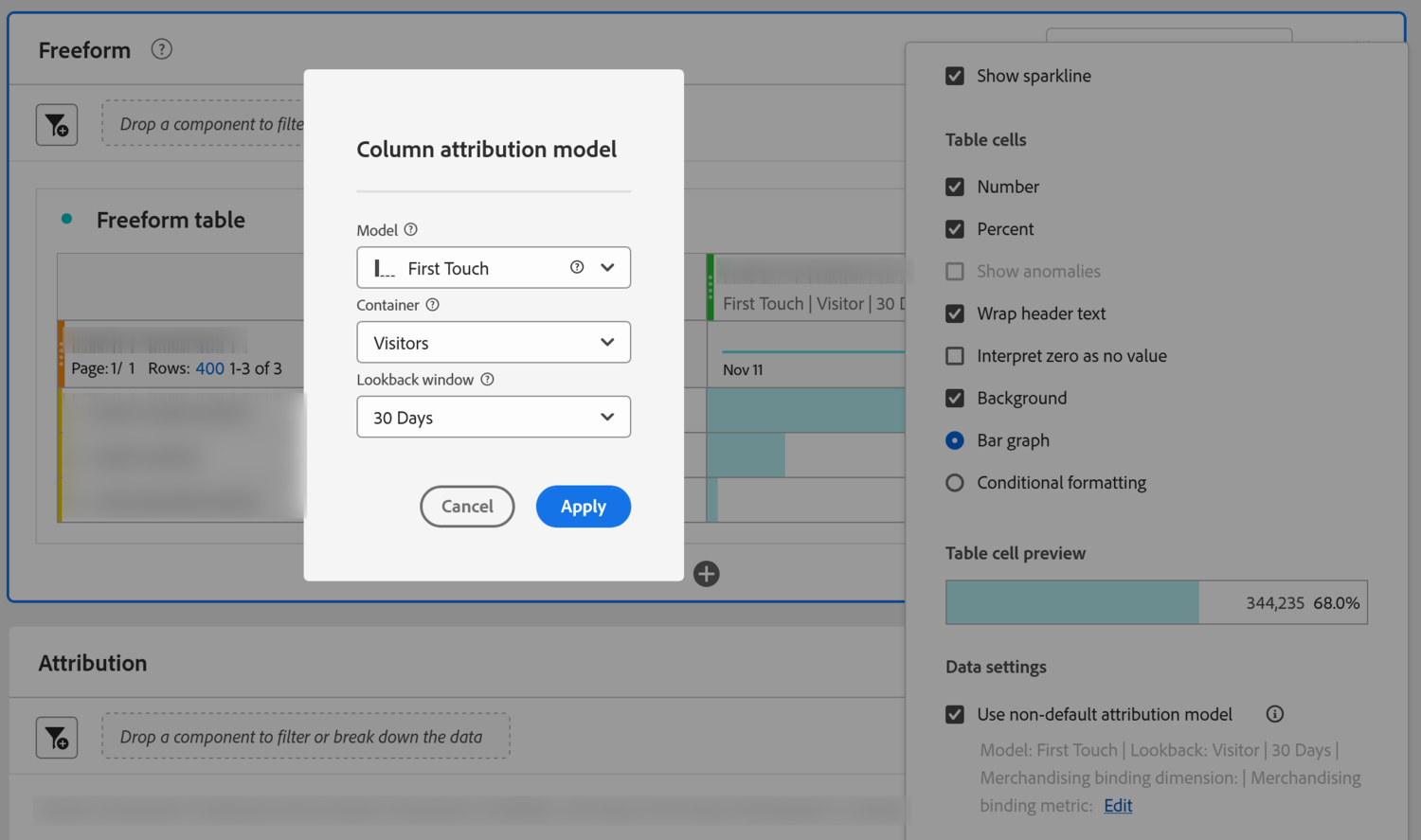The width and height of the screenshot is (1421, 840).
Task: Click the Nov 11 sparkline label
Action: [743, 369]
